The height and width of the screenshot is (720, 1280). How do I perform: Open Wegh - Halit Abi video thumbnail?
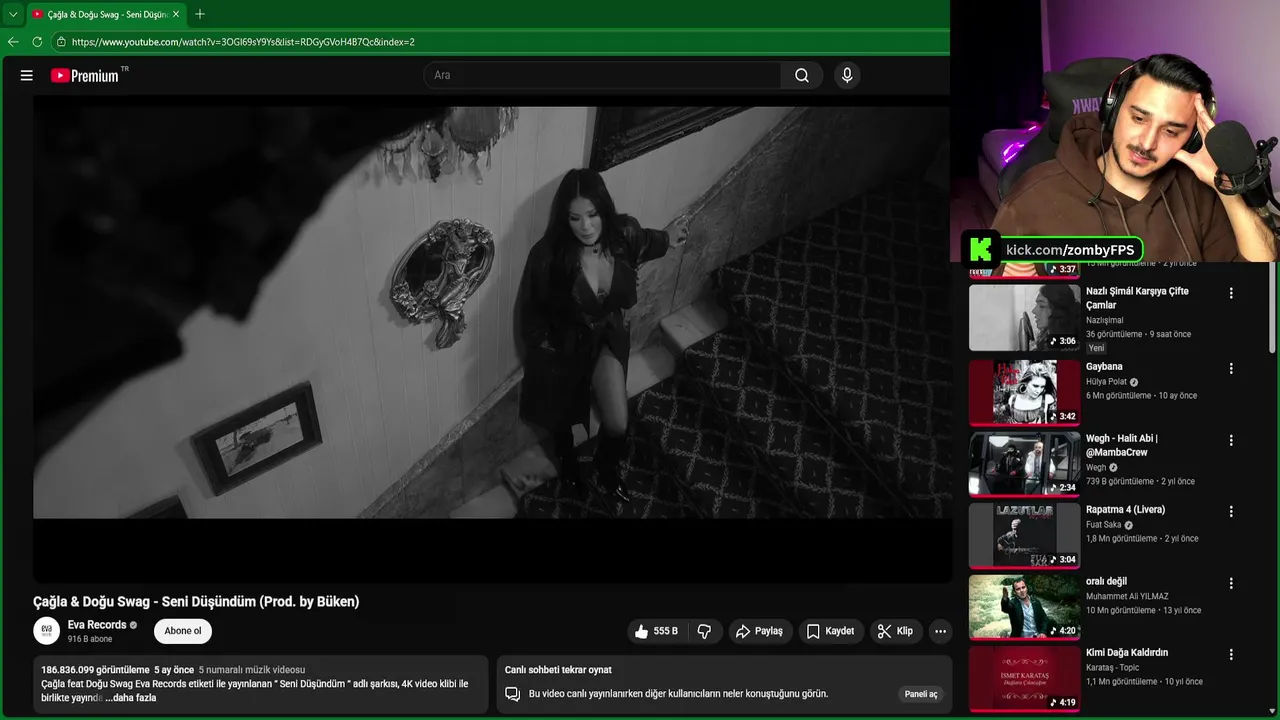(x=1024, y=464)
